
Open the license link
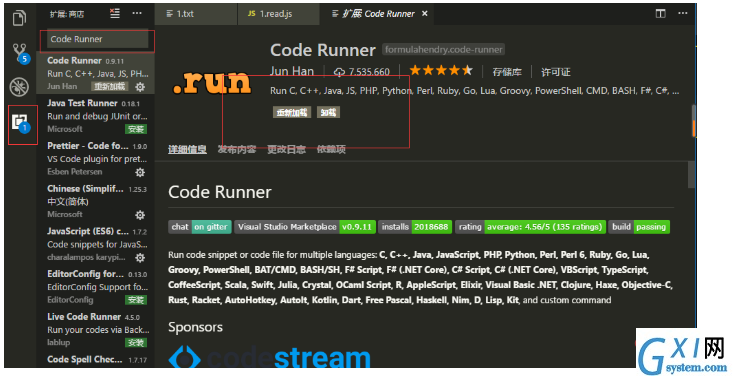pos(556,72)
